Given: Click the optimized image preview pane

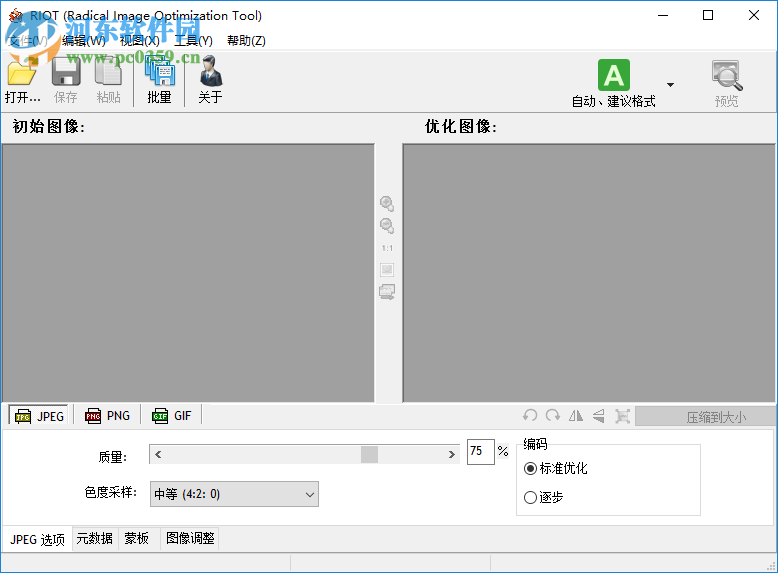Looking at the screenshot, I should [x=589, y=273].
